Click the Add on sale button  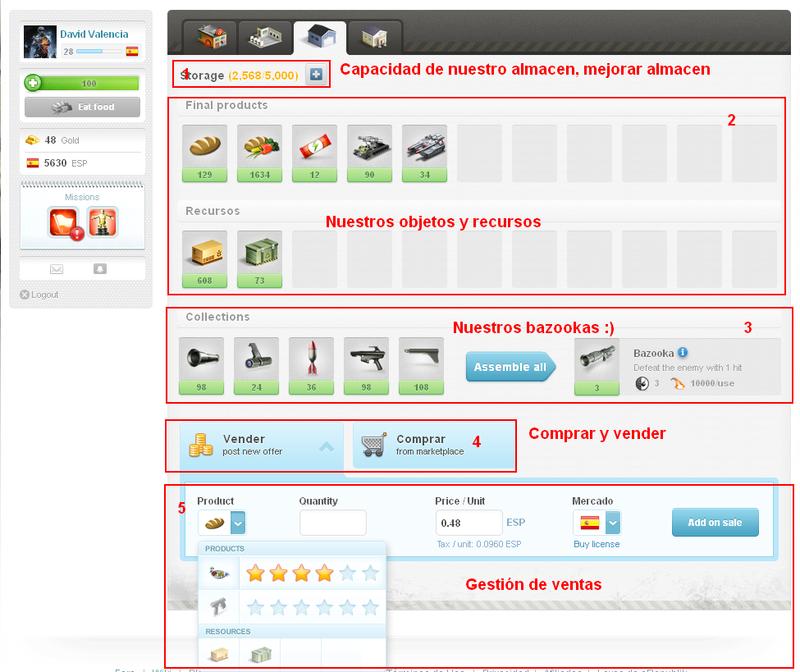pyautogui.click(x=715, y=522)
